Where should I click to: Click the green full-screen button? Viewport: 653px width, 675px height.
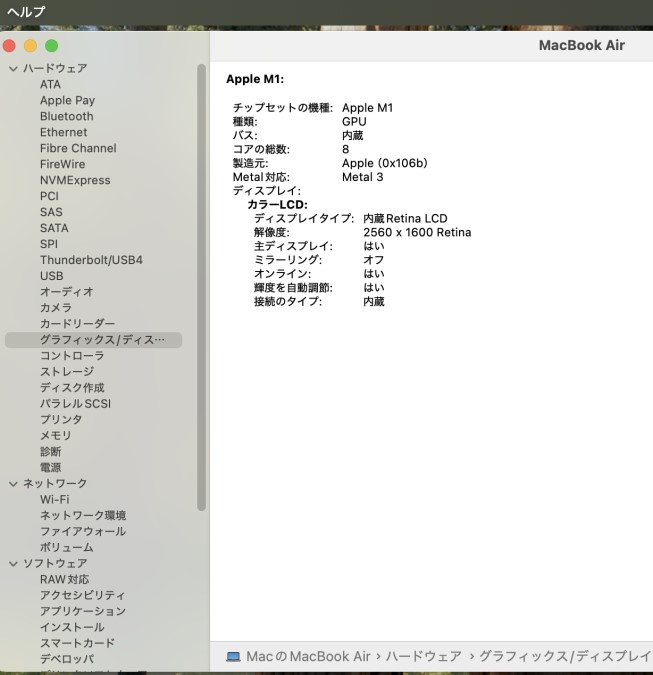tap(52, 46)
